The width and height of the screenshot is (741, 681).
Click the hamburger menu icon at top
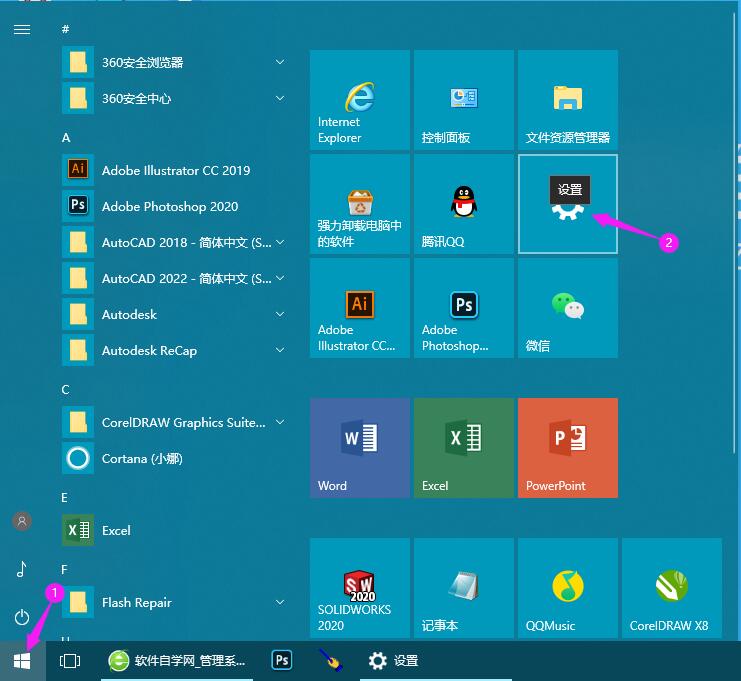click(x=22, y=30)
